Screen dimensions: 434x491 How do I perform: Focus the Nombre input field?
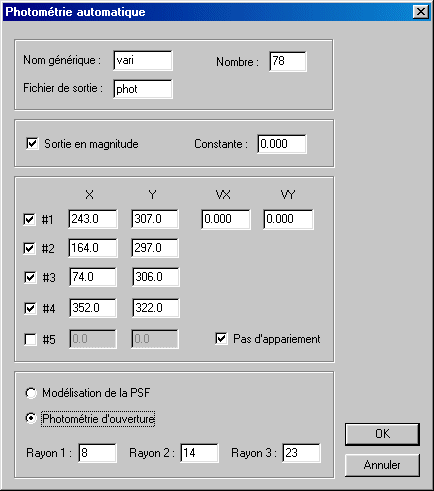pyautogui.click(x=288, y=61)
